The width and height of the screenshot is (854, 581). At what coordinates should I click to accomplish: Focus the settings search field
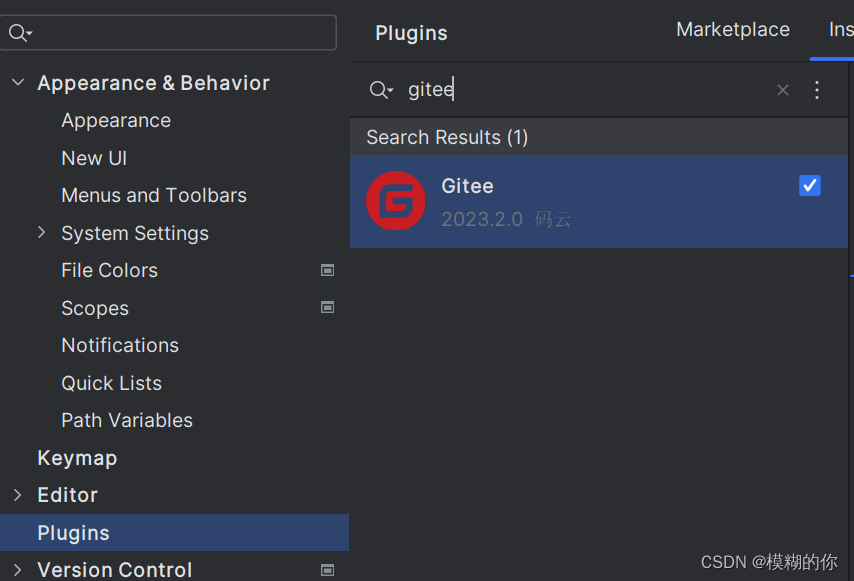180,33
